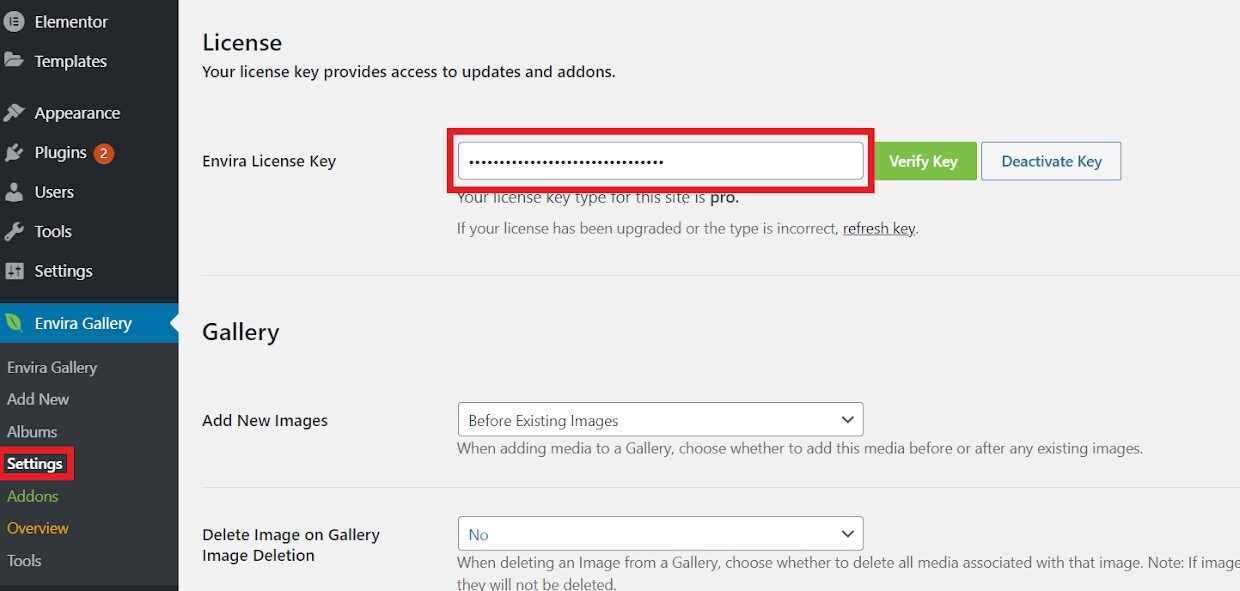
Task: Click the refresh key link
Action: pyautogui.click(x=878, y=228)
